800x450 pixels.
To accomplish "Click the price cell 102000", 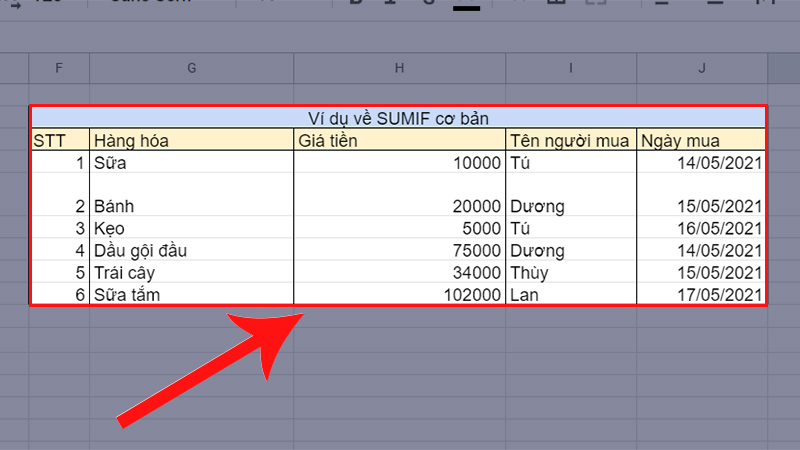I will pyautogui.click(x=399, y=294).
